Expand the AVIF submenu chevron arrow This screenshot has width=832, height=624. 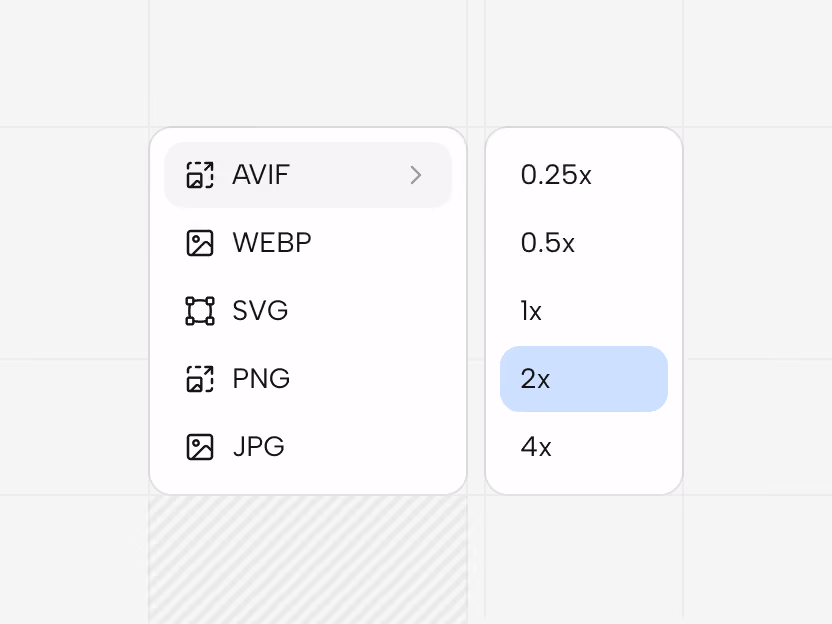point(416,175)
